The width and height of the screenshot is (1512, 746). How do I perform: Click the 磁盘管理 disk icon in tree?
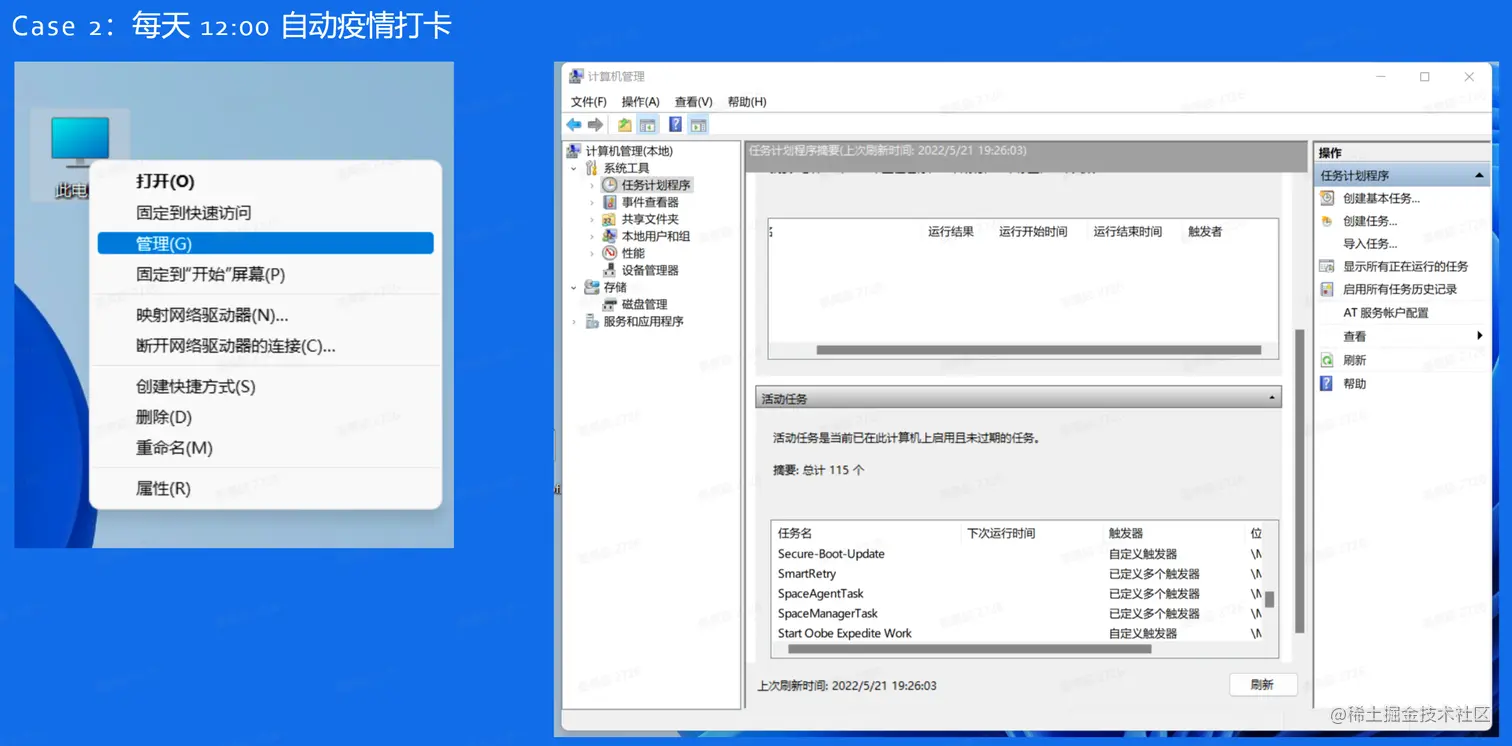pyautogui.click(x=610, y=304)
